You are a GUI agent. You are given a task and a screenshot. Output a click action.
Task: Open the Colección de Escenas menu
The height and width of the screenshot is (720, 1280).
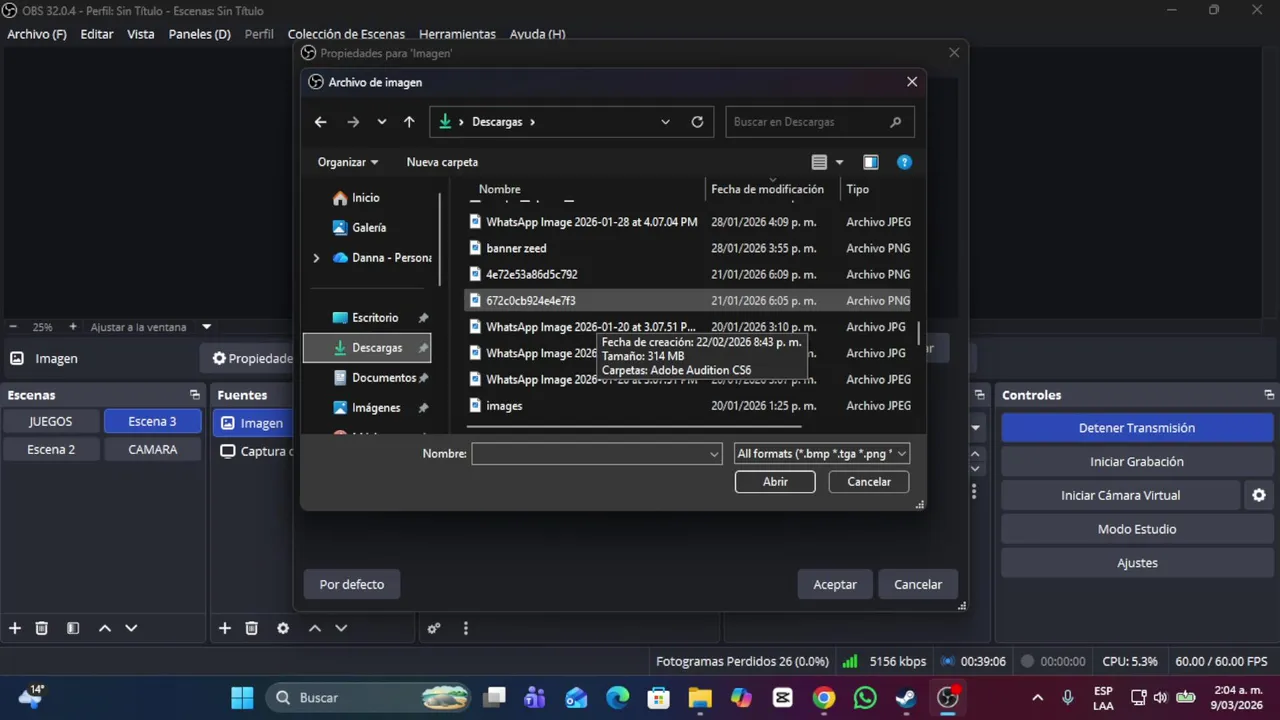pyautogui.click(x=345, y=34)
